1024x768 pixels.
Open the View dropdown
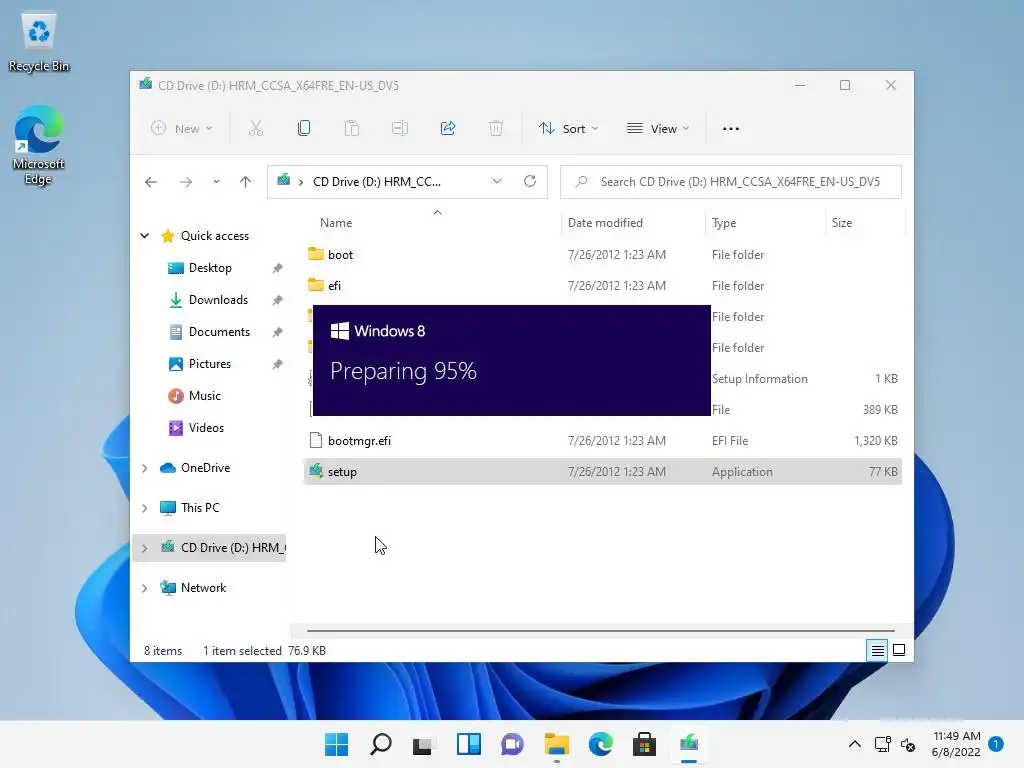[658, 129]
